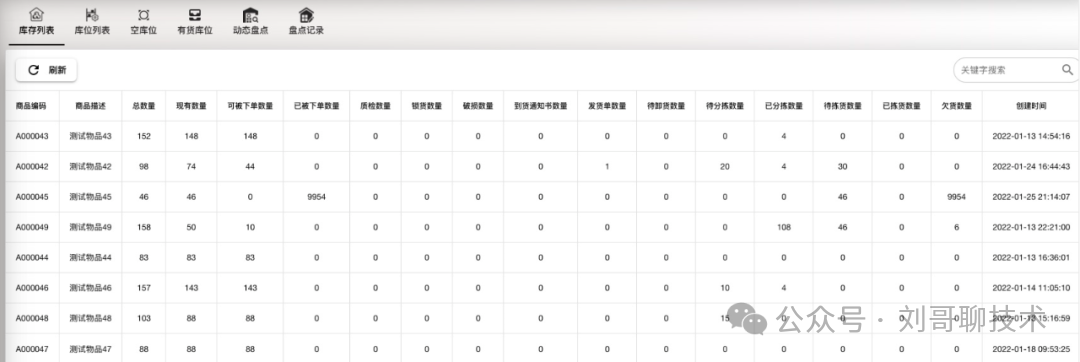1080x362 pixels.
Task: Click the 锁货数量 column header
Action: pyautogui.click(x=426, y=106)
